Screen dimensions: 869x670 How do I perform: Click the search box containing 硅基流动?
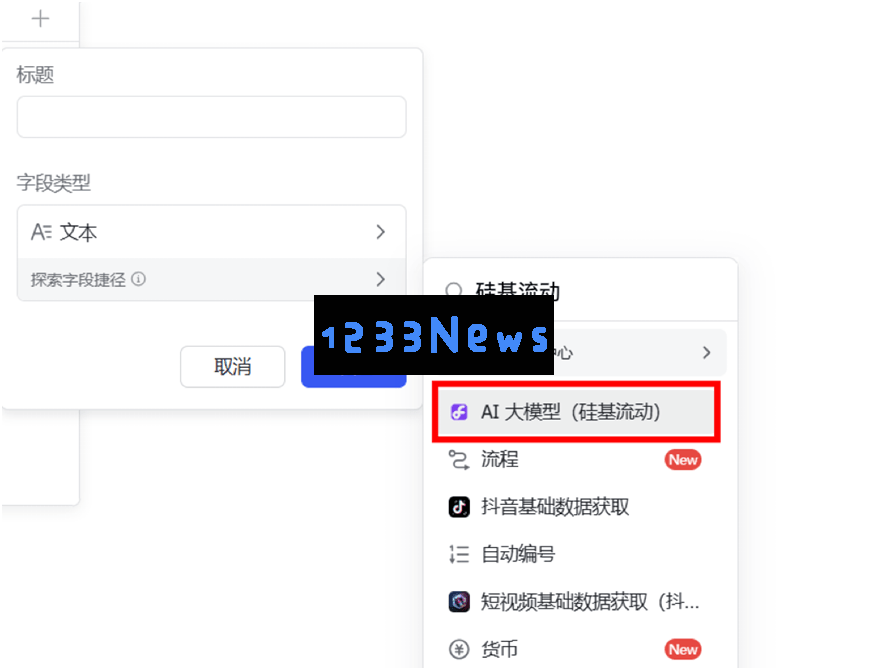581,290
